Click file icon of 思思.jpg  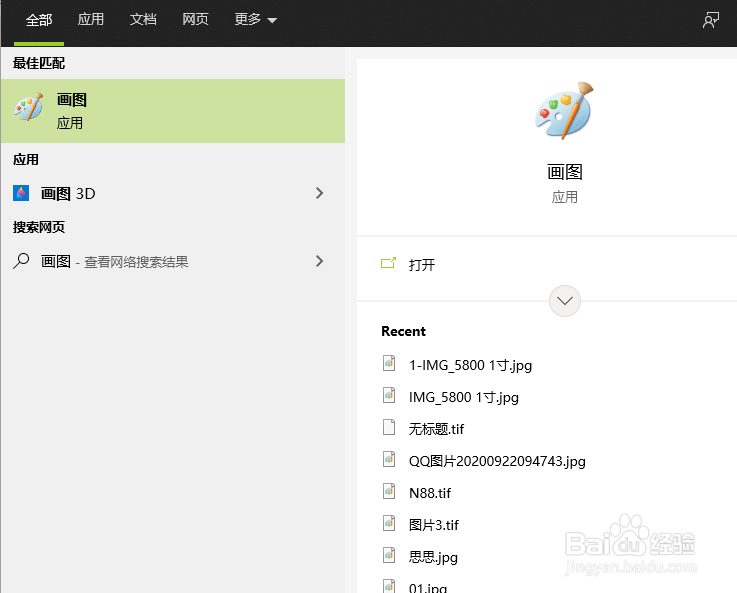pyautogui.click(x=389, y=555)
